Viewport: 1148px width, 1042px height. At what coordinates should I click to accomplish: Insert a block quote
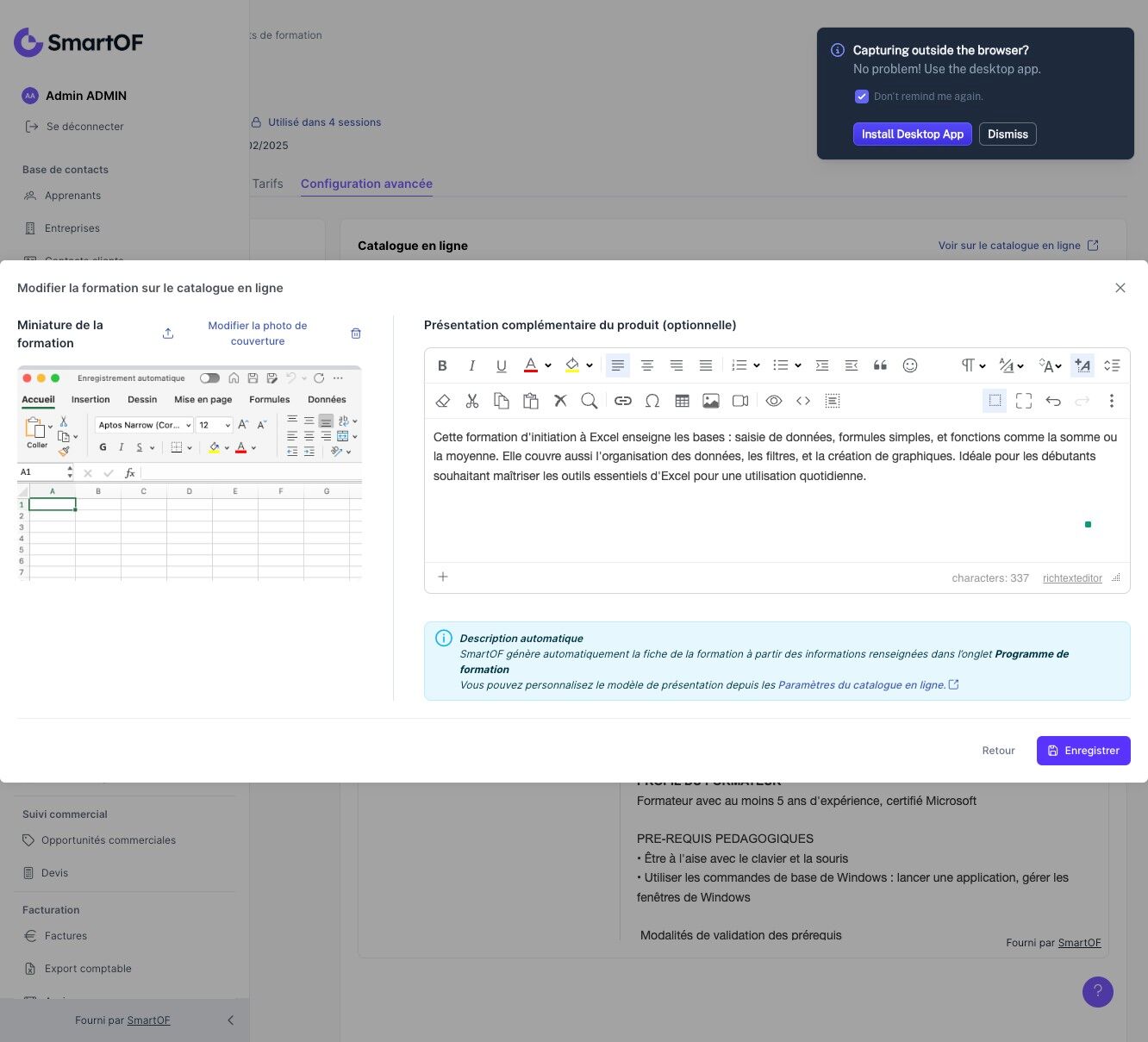[880, 365]
